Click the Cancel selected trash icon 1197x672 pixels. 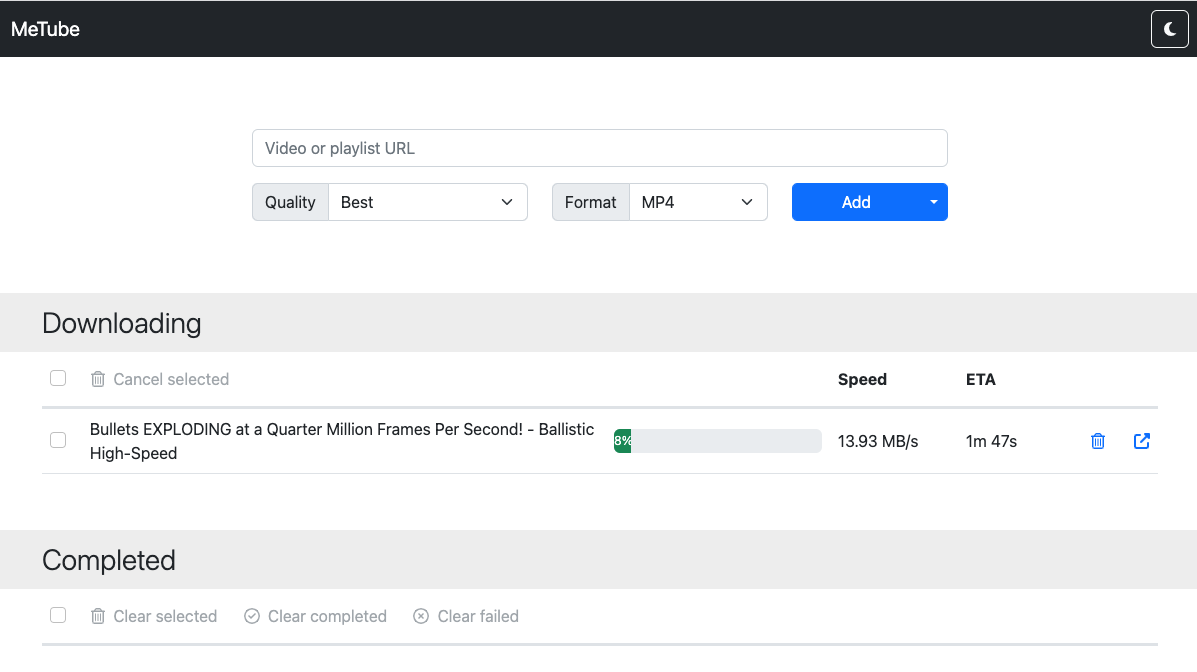[98, 379]
